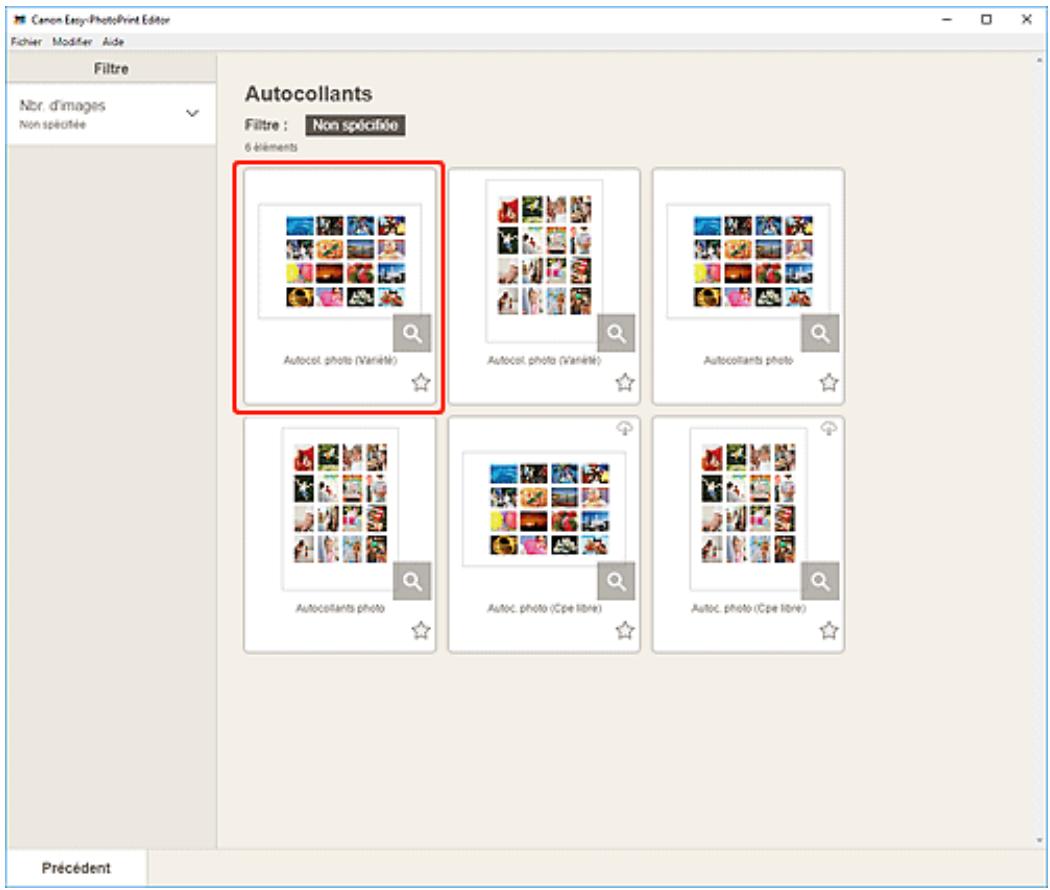Click the Filtre panel header
The image size is (1050, 890).
111,68
